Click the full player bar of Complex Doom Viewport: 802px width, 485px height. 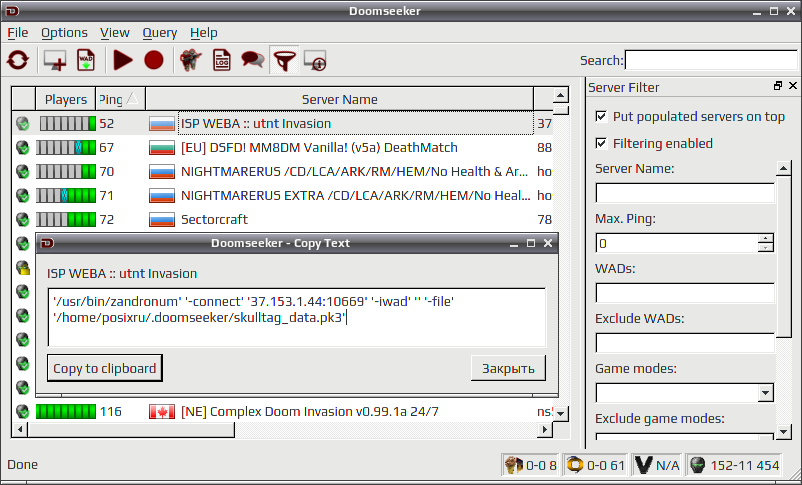pos(66,412)
